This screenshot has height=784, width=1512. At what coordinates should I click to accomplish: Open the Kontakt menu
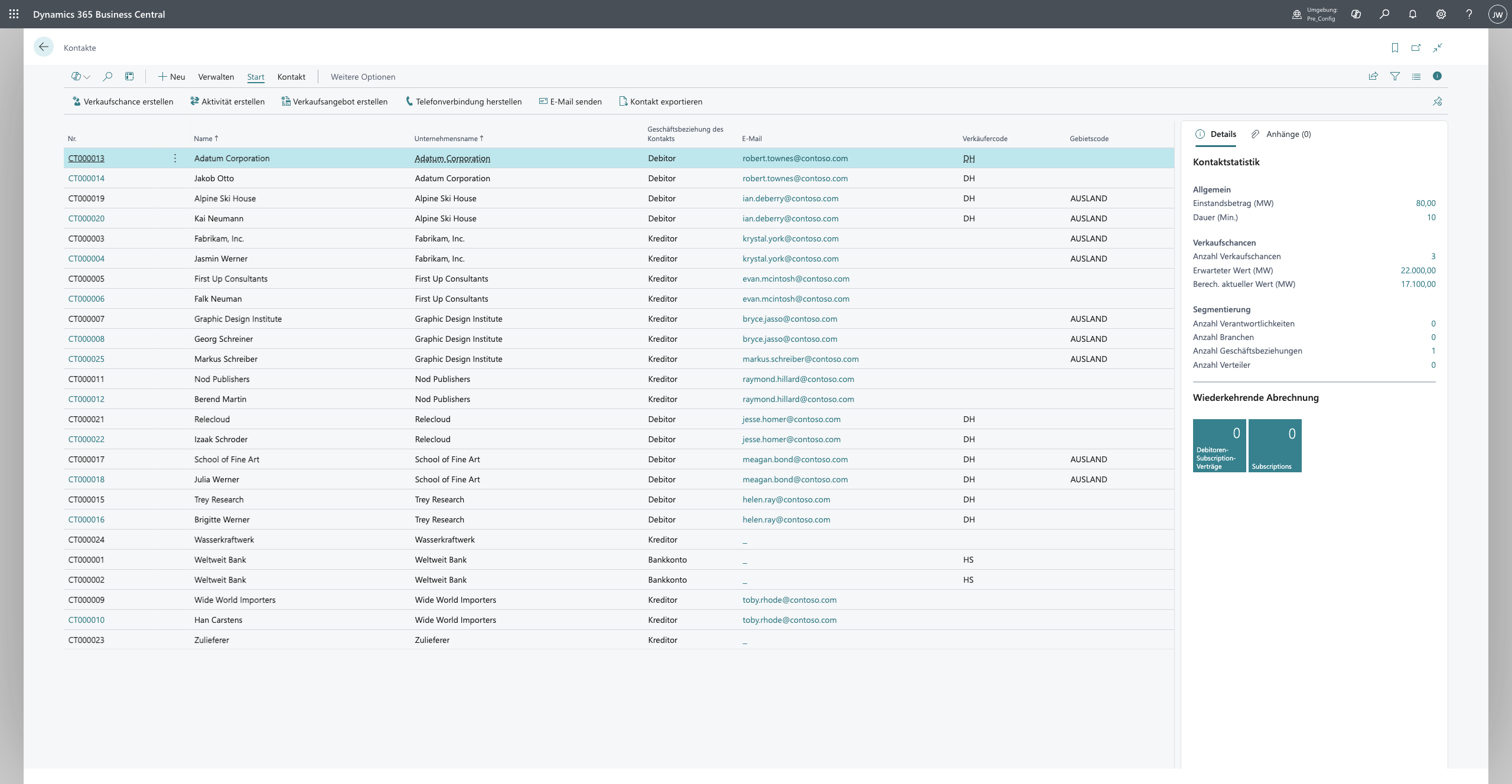pyautogui.click(x=291, y=77)
